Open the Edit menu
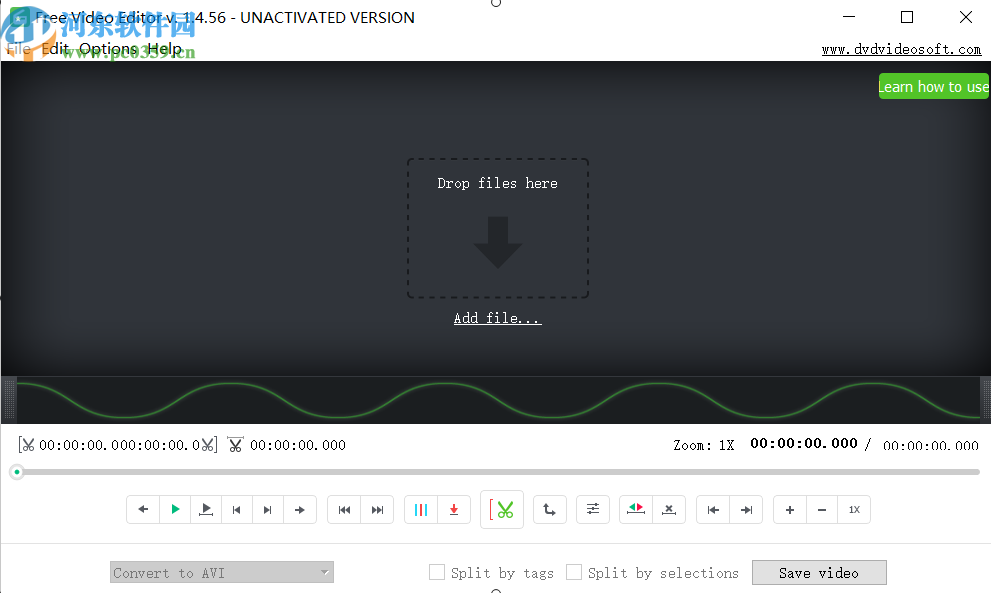The width and height of the screenshot is (991, 593). click(x=55, y=49)
